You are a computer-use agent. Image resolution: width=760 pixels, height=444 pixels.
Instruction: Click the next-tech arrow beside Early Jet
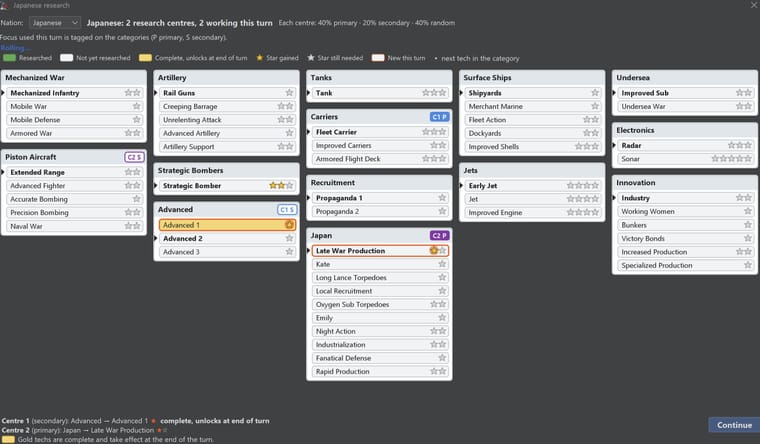click(x=461, y=186)
